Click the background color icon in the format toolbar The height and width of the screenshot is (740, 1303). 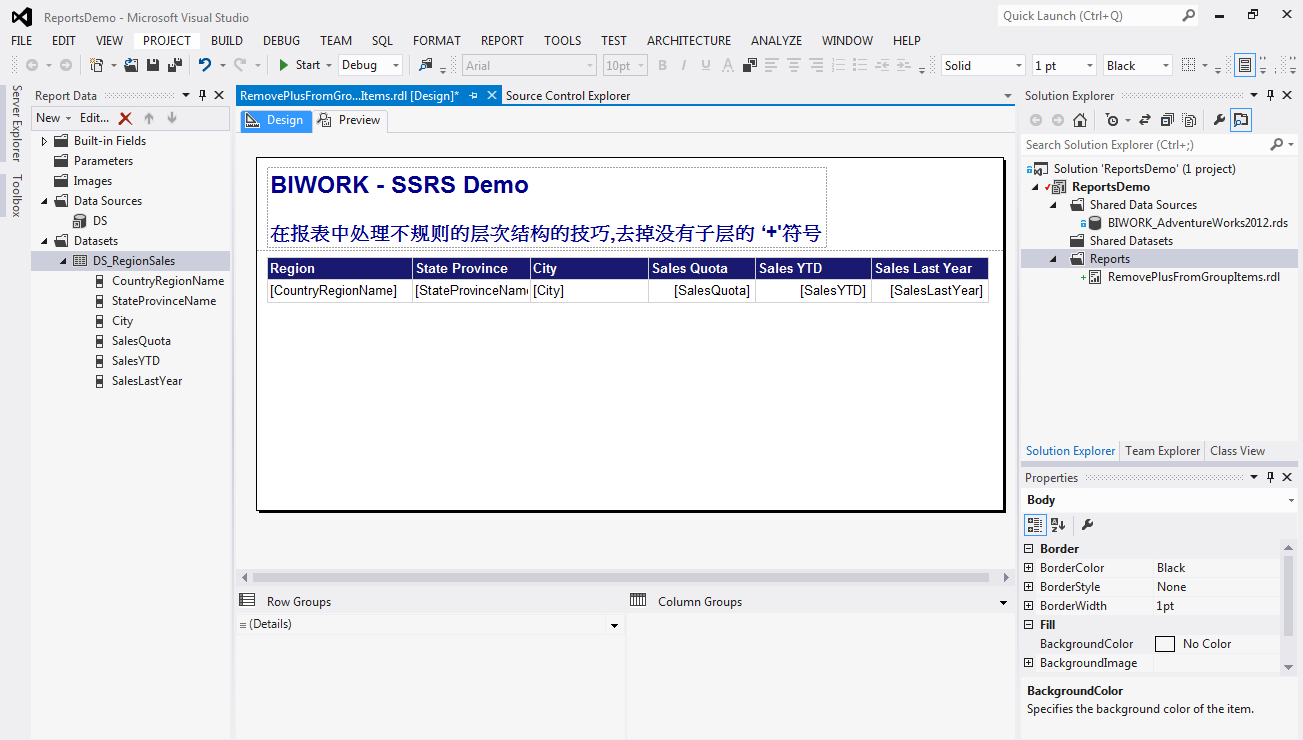[x=750, y=65]
